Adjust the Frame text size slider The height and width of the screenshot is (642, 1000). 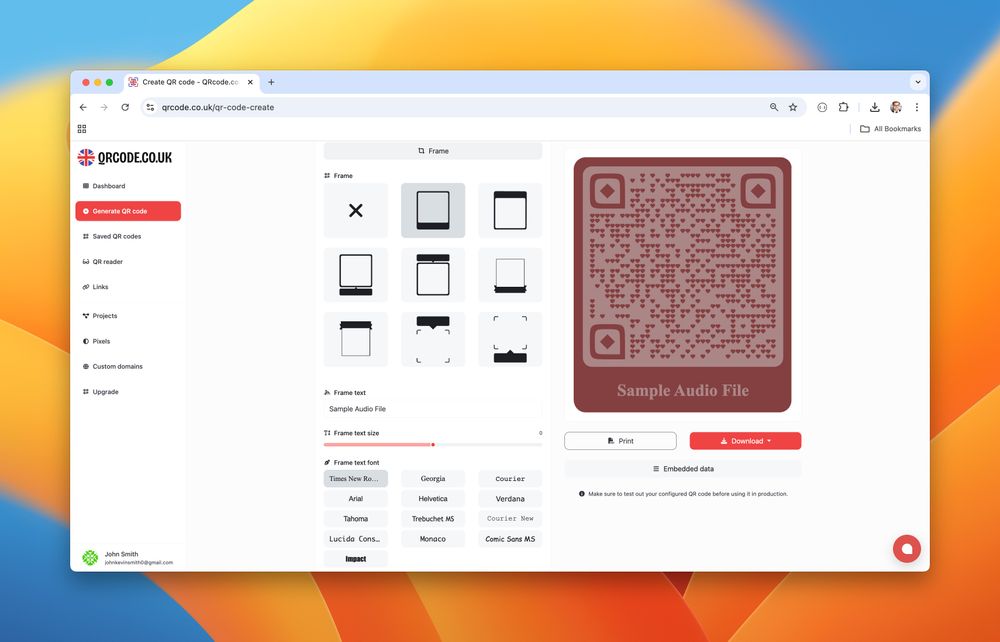432,444
